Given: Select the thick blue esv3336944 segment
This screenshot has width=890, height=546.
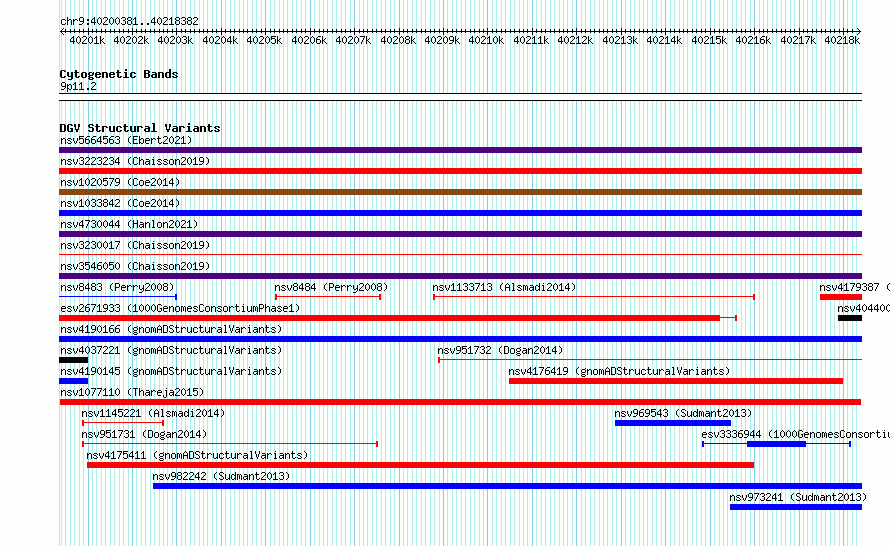Looking at the screenshot, I should click(776, 444).
